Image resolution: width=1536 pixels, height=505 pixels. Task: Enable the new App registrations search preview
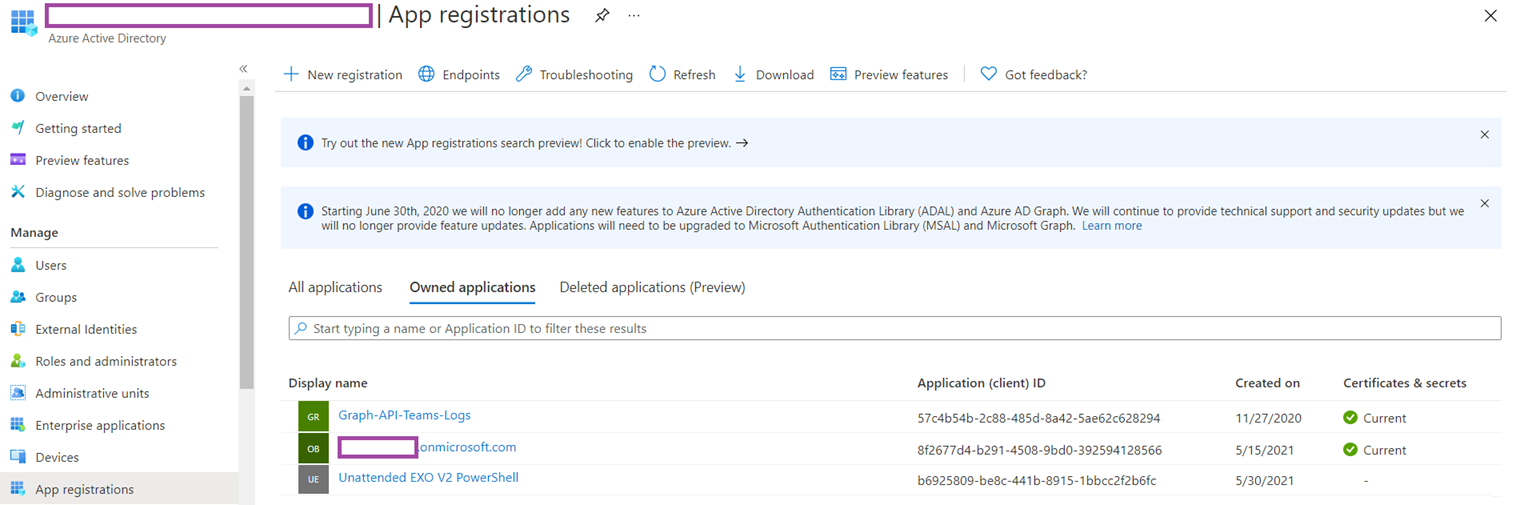coord(535,143)
